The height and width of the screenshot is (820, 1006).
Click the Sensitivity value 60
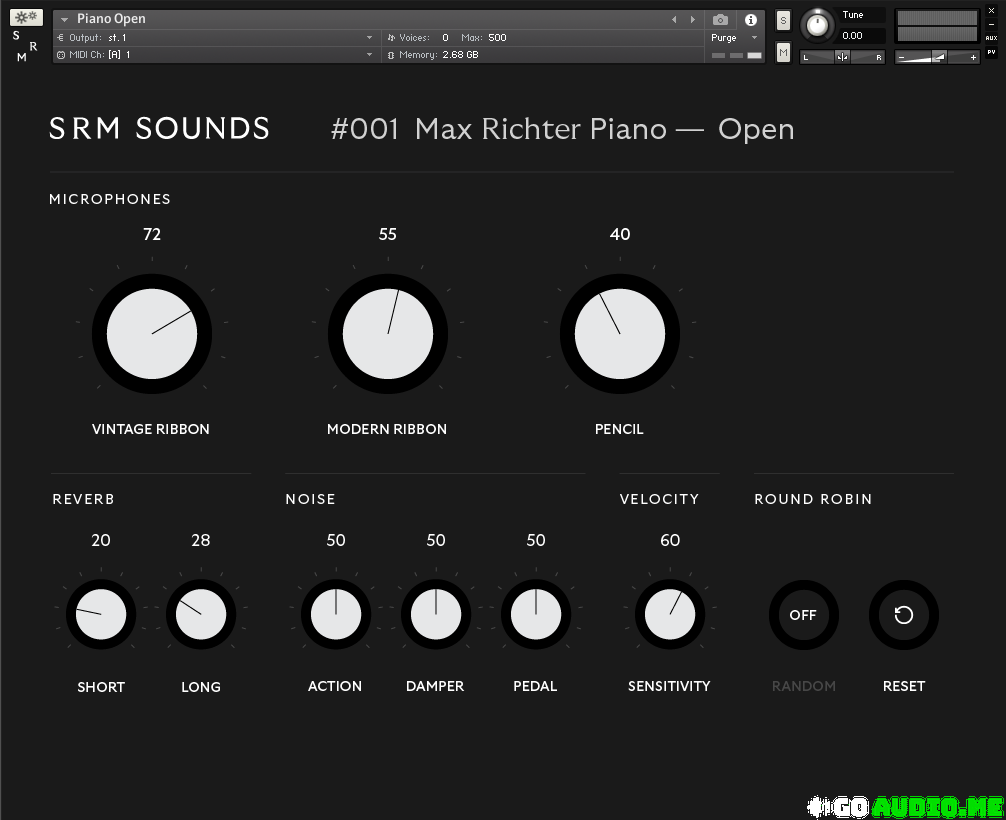pyautogui.click(x=670, y=540)
